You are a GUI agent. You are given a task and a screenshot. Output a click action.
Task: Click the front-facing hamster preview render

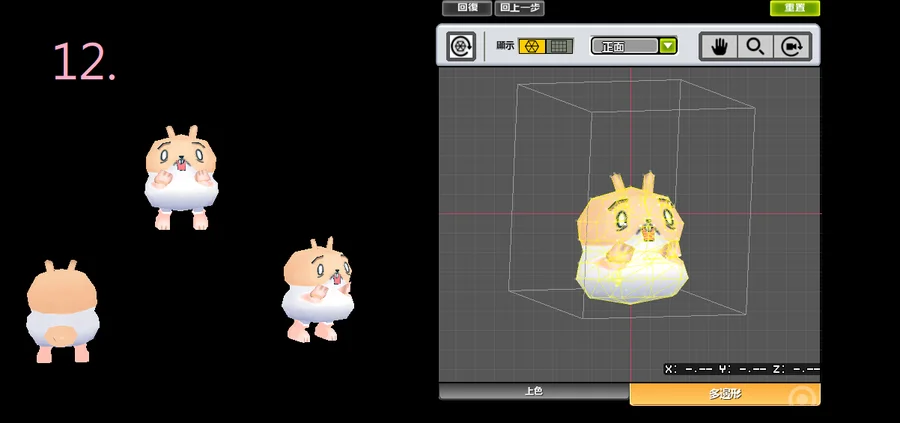click(181, 178)
